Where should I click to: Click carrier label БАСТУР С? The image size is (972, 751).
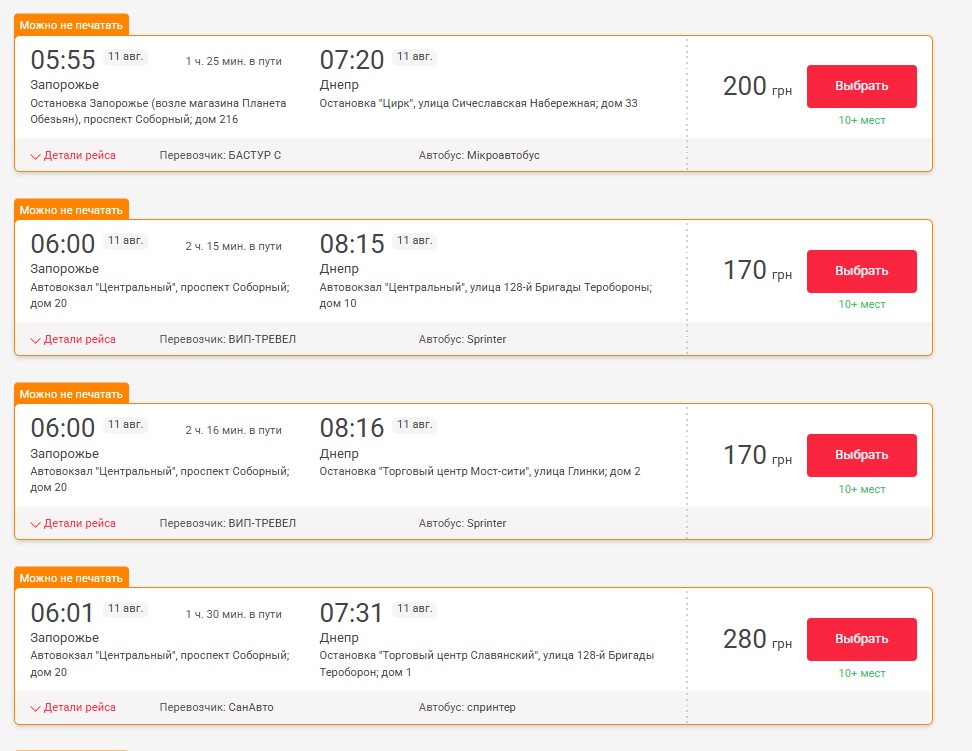(220, 155)
